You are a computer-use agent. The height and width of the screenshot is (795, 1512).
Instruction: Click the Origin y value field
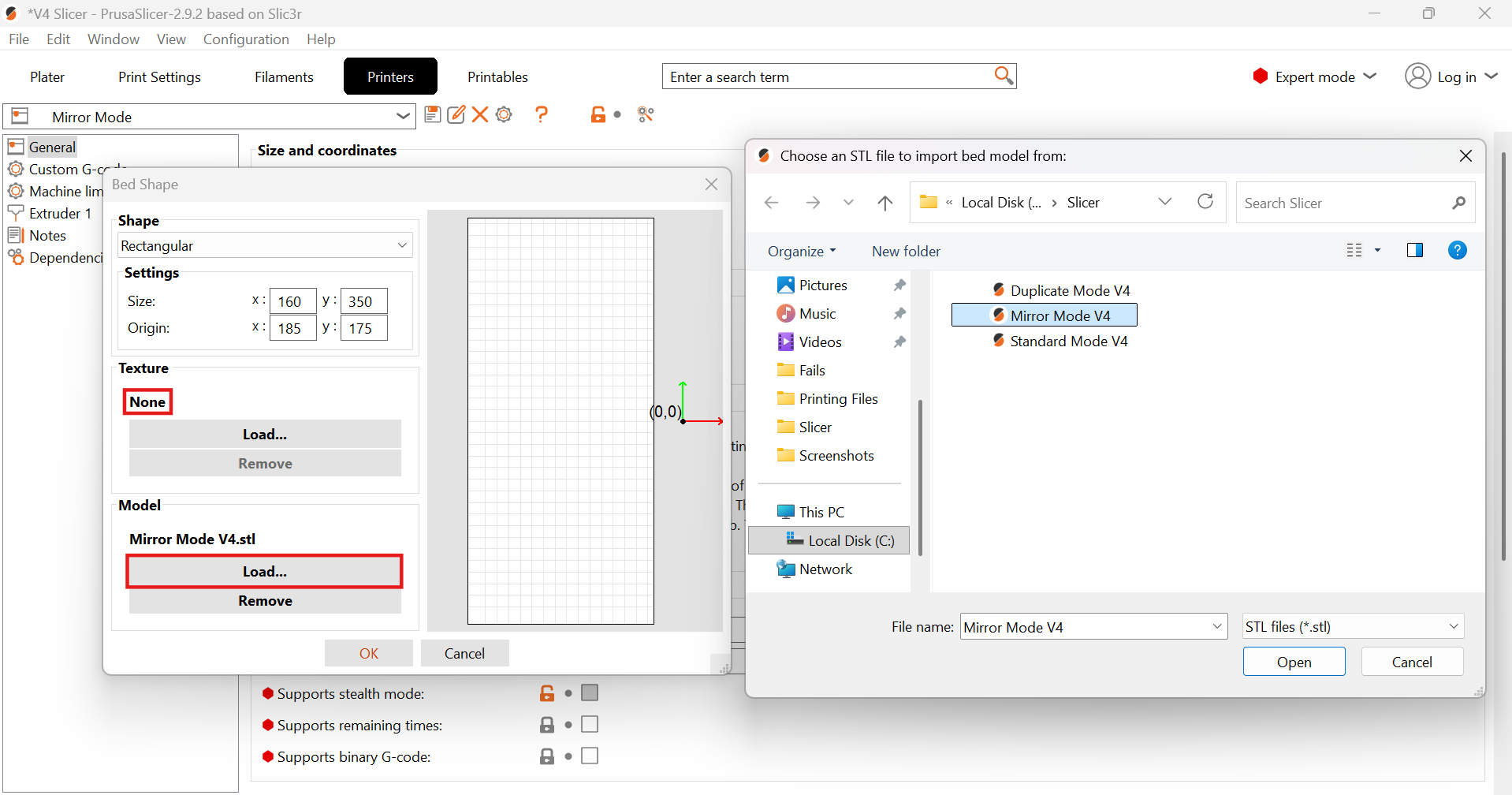click(363, 328)
